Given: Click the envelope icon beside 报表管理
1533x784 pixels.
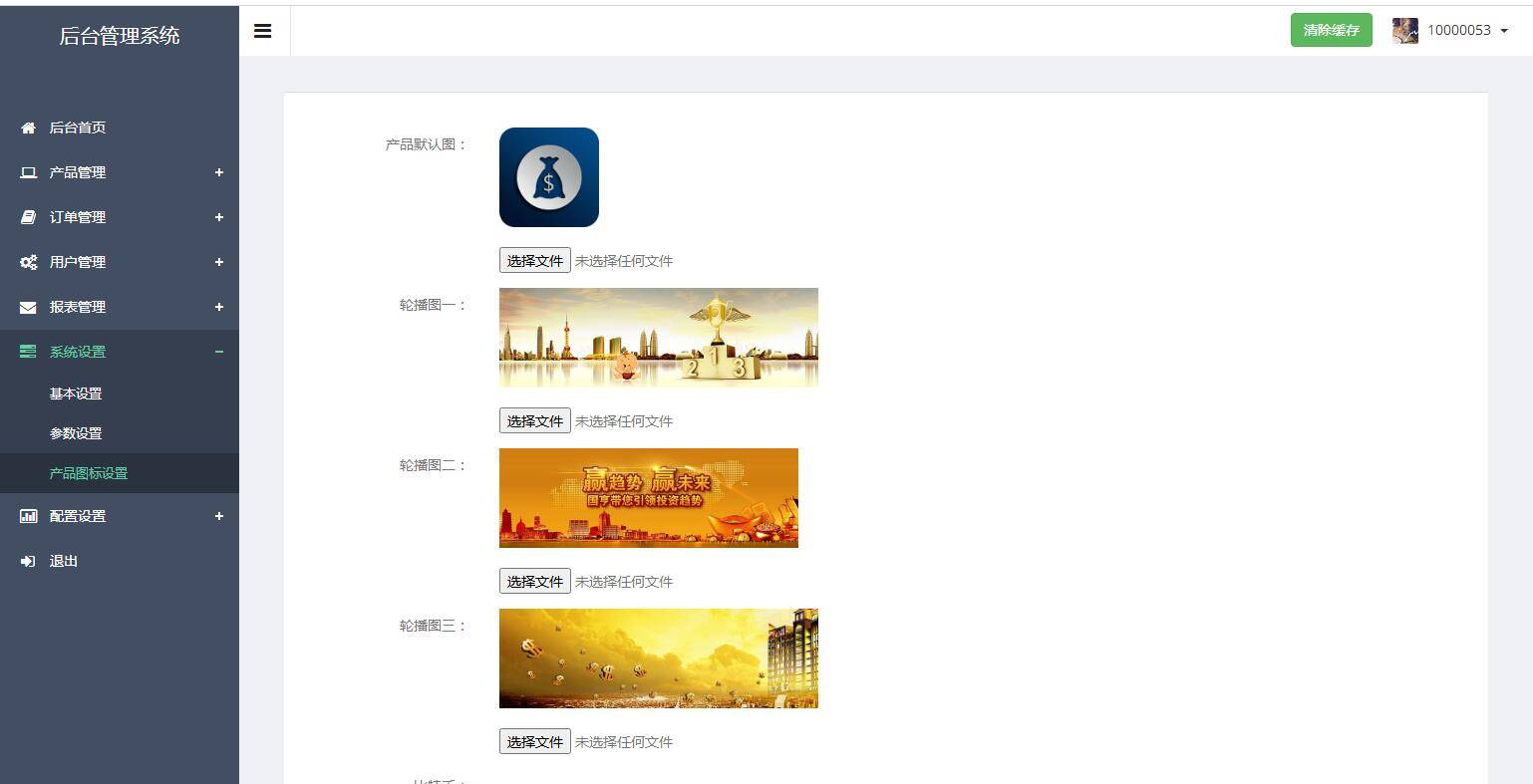Looking at the screenshot, I should (27, 306).
